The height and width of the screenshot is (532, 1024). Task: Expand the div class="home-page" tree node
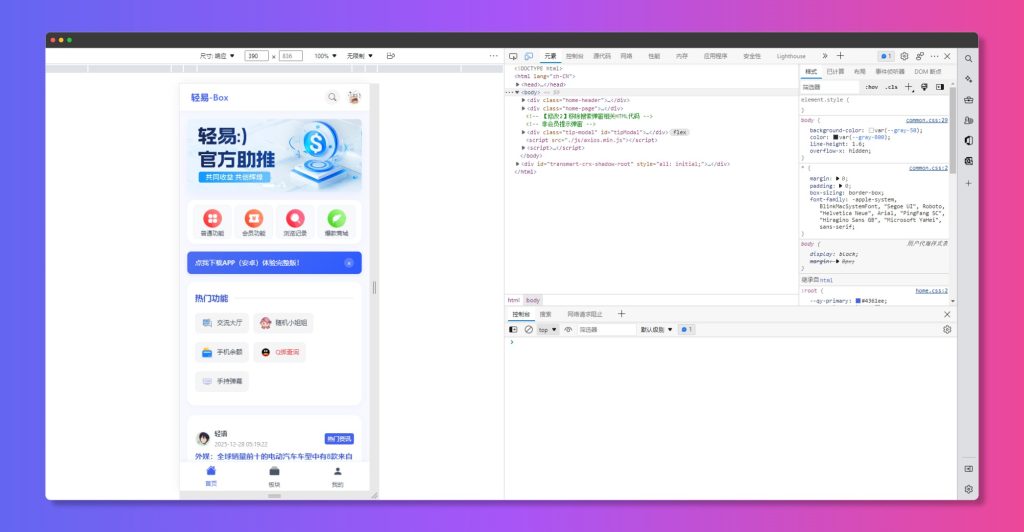click(x=524, y=108)
